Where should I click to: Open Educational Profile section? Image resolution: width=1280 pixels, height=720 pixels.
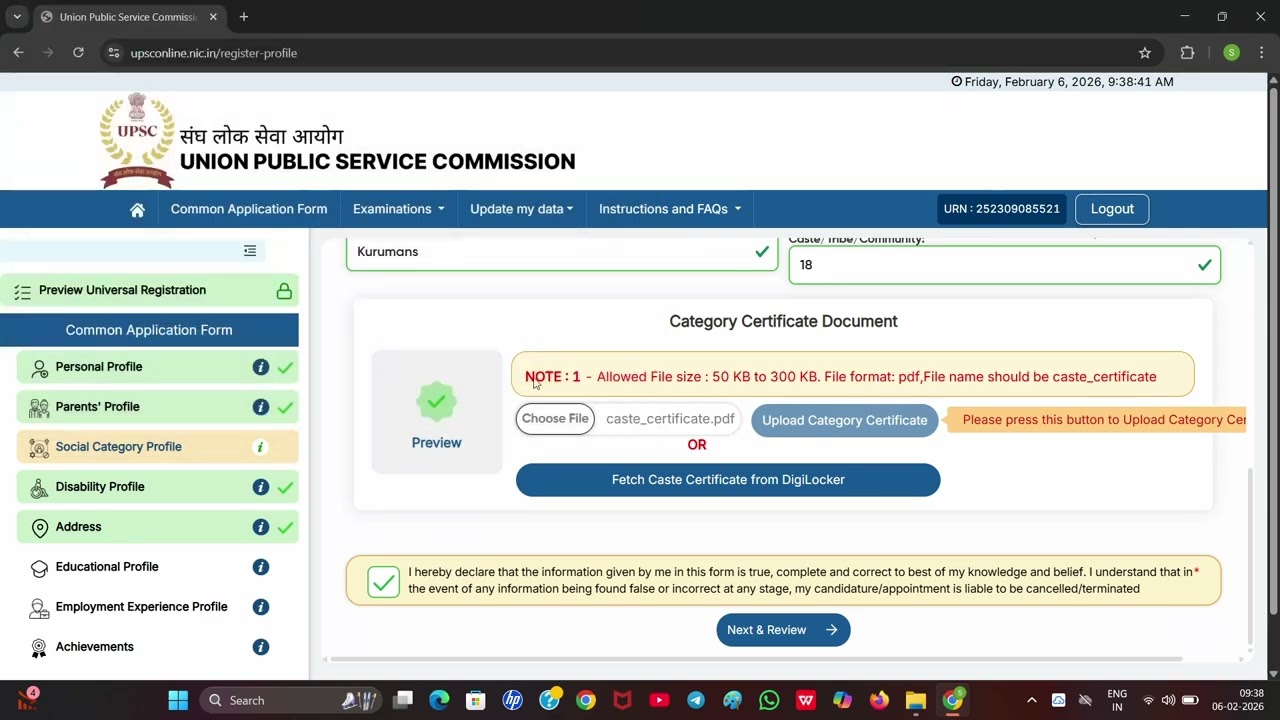tap(157, 567)
